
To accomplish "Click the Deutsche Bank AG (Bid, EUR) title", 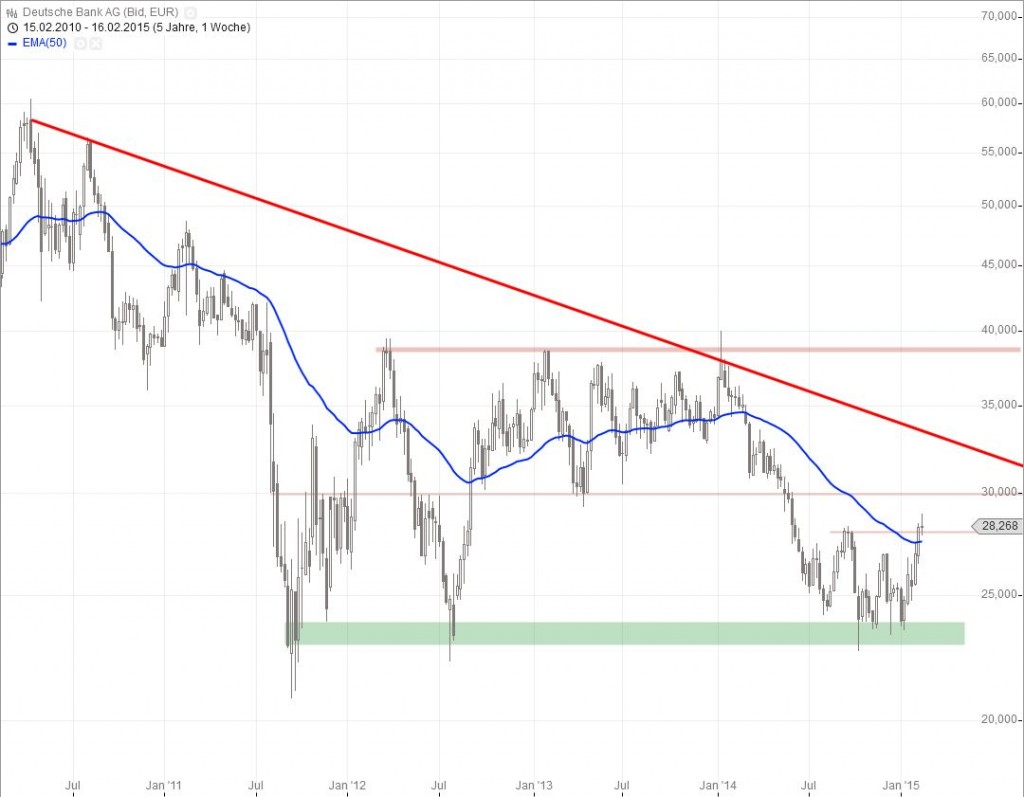I will (100, 11).
